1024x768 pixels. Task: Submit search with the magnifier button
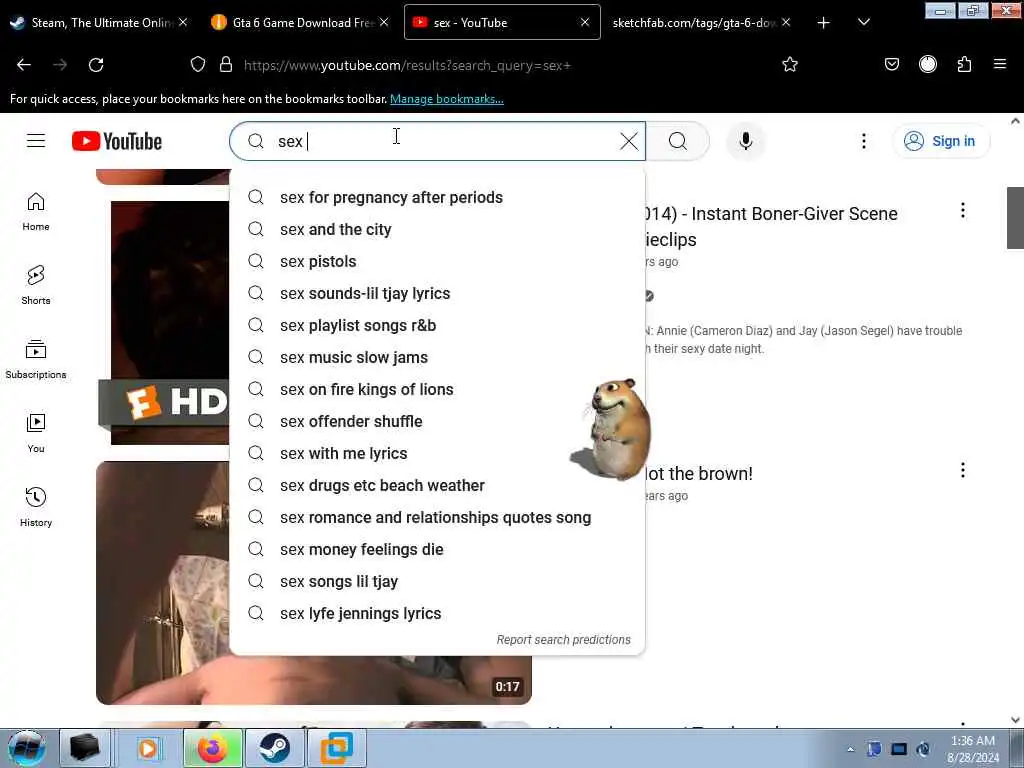(678, 141)
